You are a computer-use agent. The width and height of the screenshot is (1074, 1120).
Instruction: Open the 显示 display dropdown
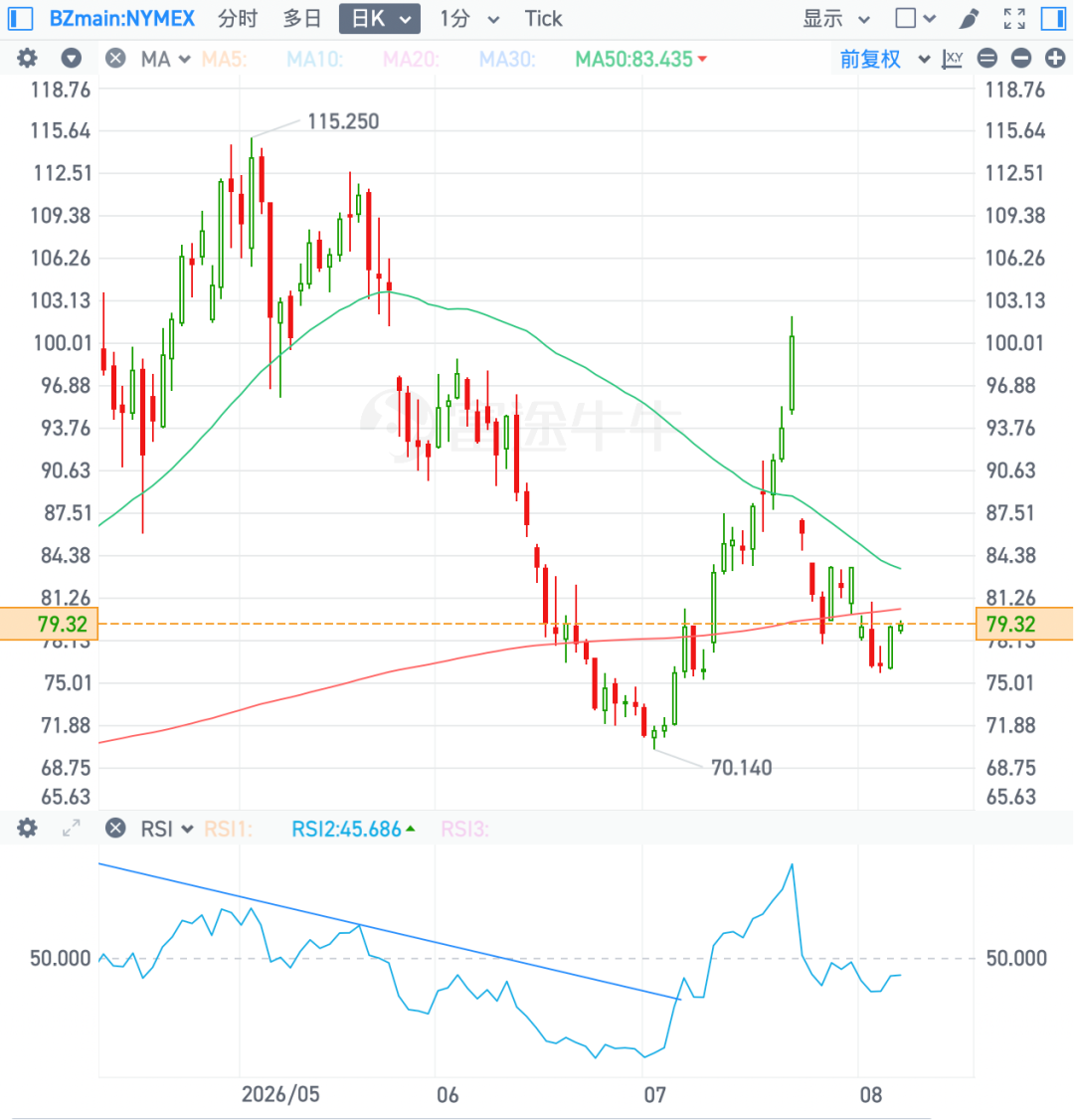click(836, 19)
